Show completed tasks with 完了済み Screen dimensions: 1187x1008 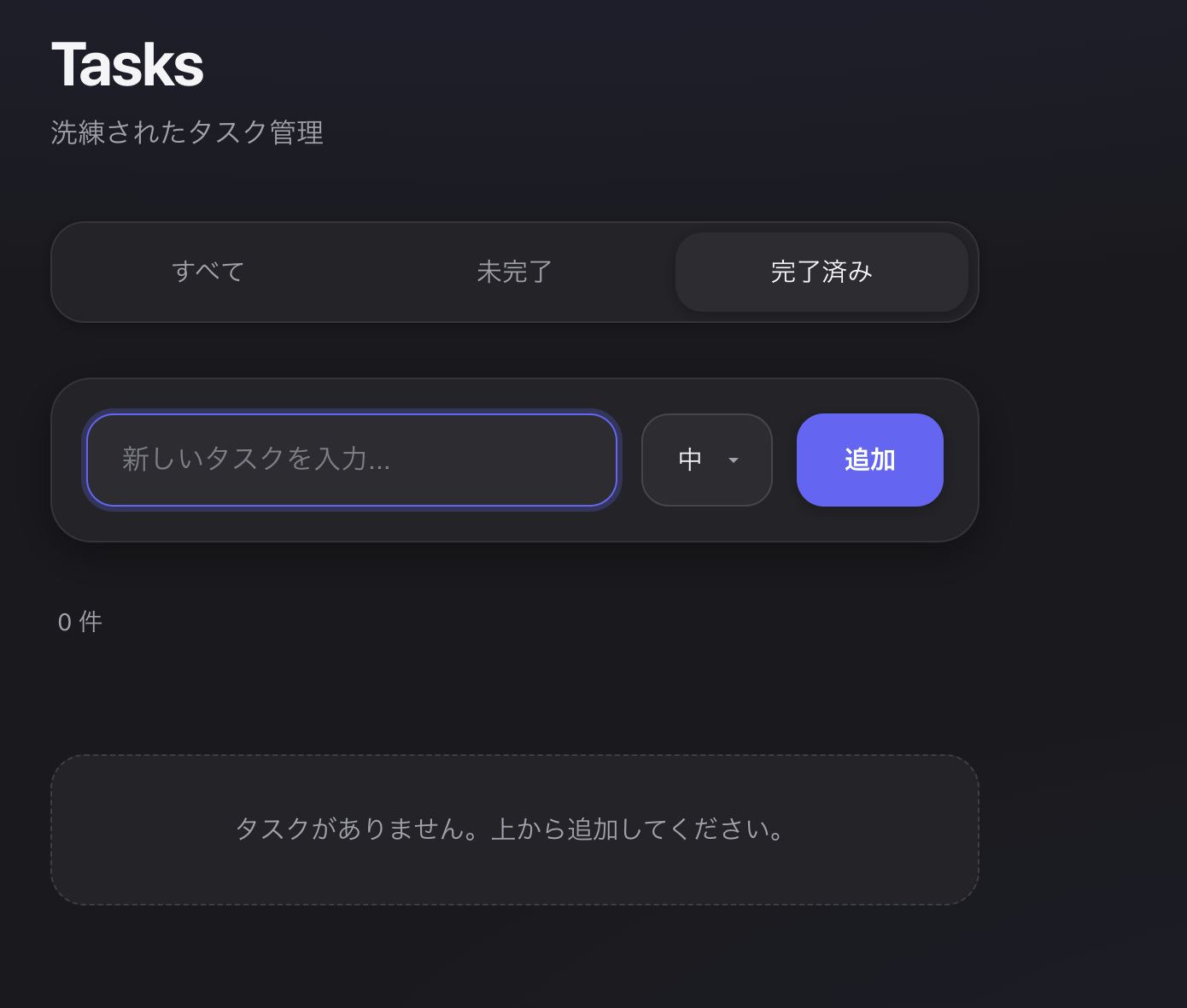point(822,272)
